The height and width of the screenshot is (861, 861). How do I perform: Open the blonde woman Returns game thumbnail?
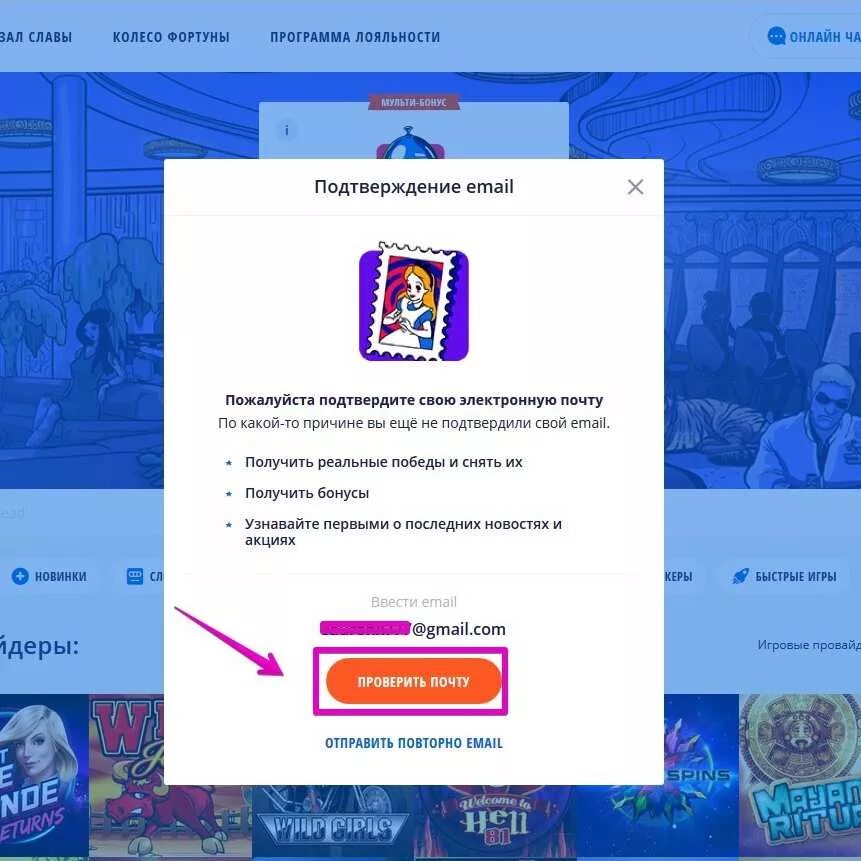tap(44, 775)
